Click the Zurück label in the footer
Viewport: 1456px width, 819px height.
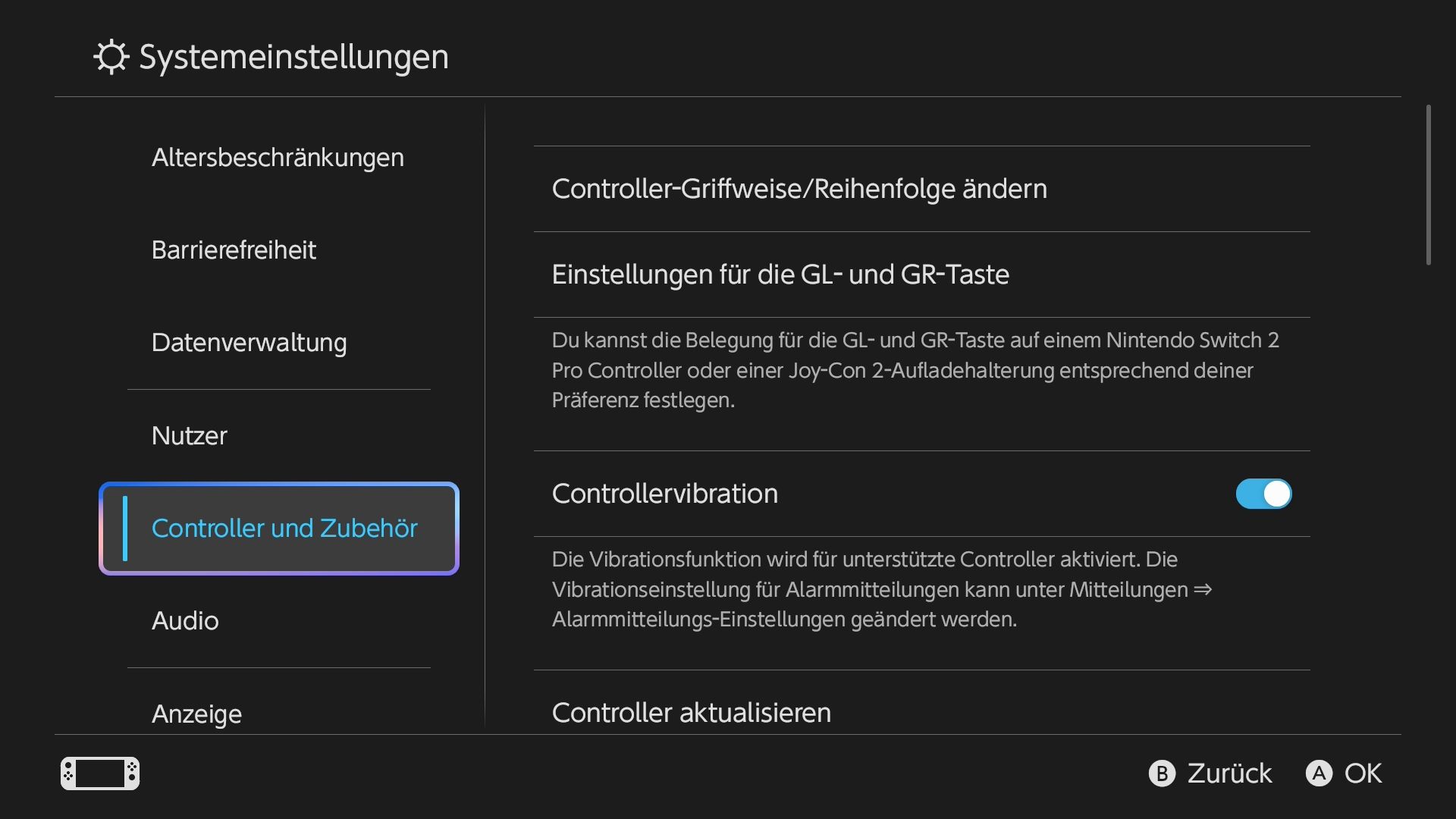[x=1229, y=773]
